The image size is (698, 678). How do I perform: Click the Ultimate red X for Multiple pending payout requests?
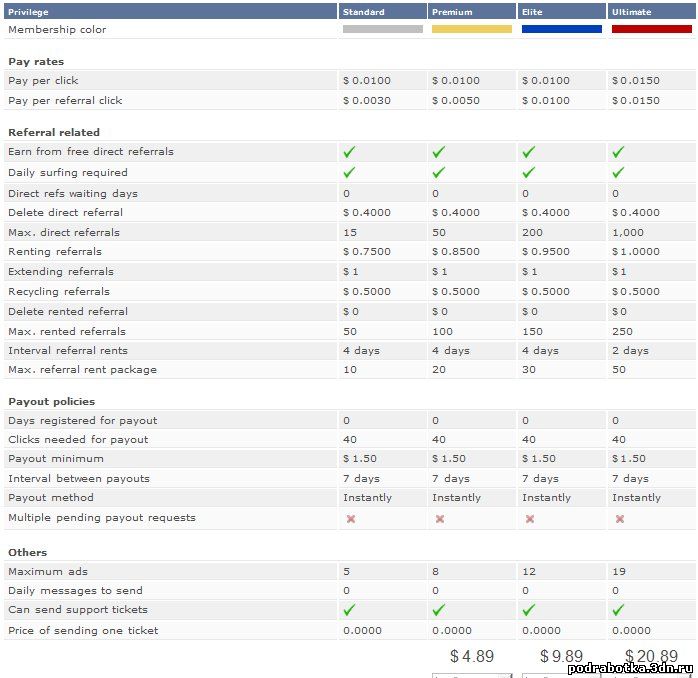pos(620,519)
